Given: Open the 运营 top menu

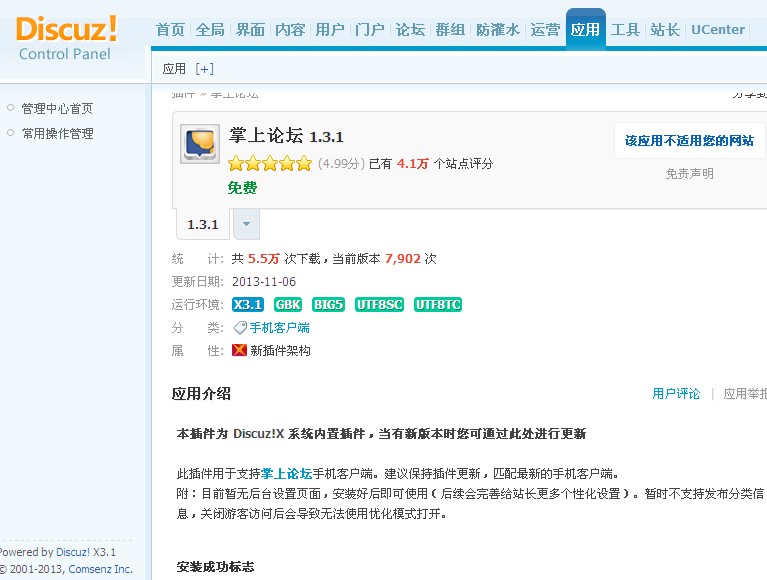Looking at the screenshot, I should point(545,30).
